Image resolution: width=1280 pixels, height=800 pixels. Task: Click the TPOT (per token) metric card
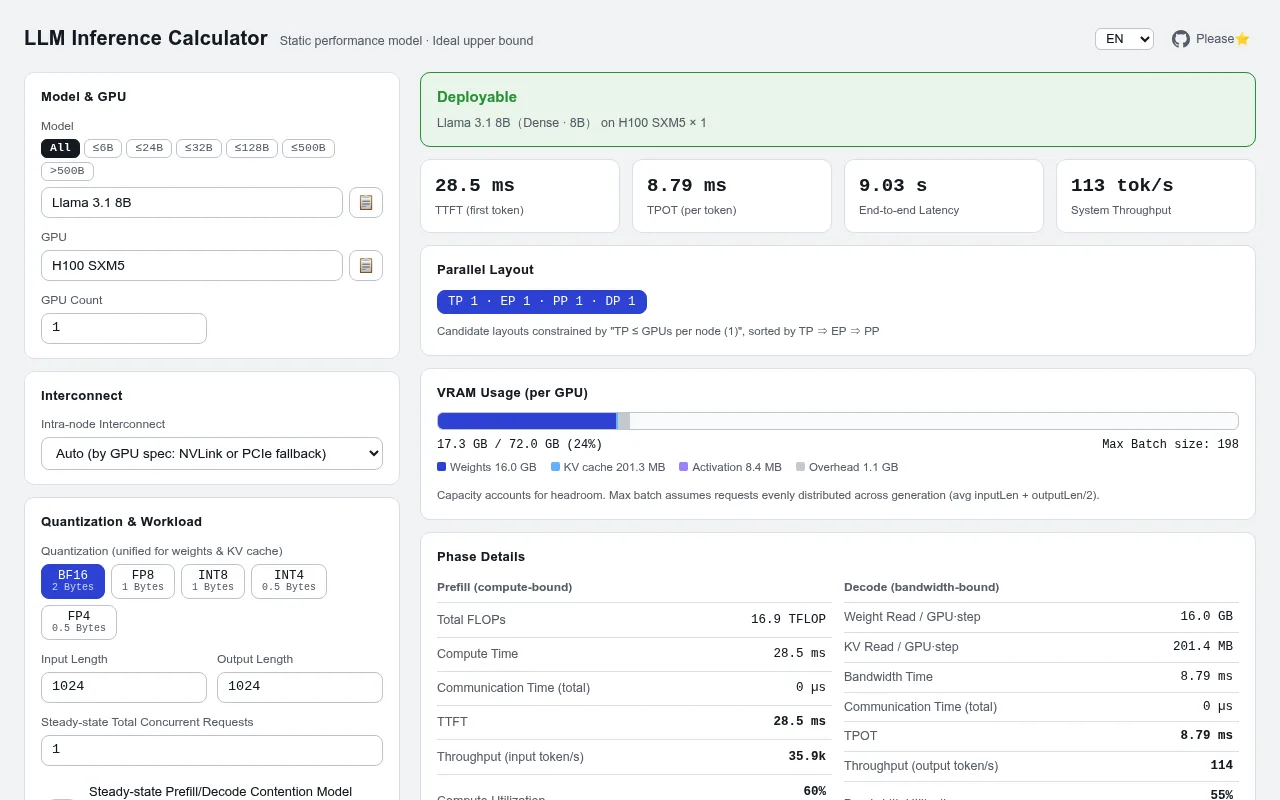tap(732, 196)
